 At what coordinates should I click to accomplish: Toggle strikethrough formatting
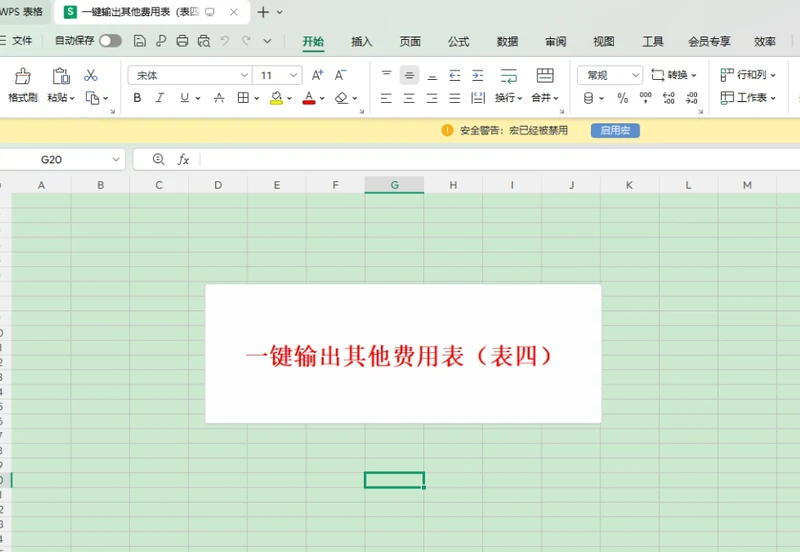[x=219, y=97]
